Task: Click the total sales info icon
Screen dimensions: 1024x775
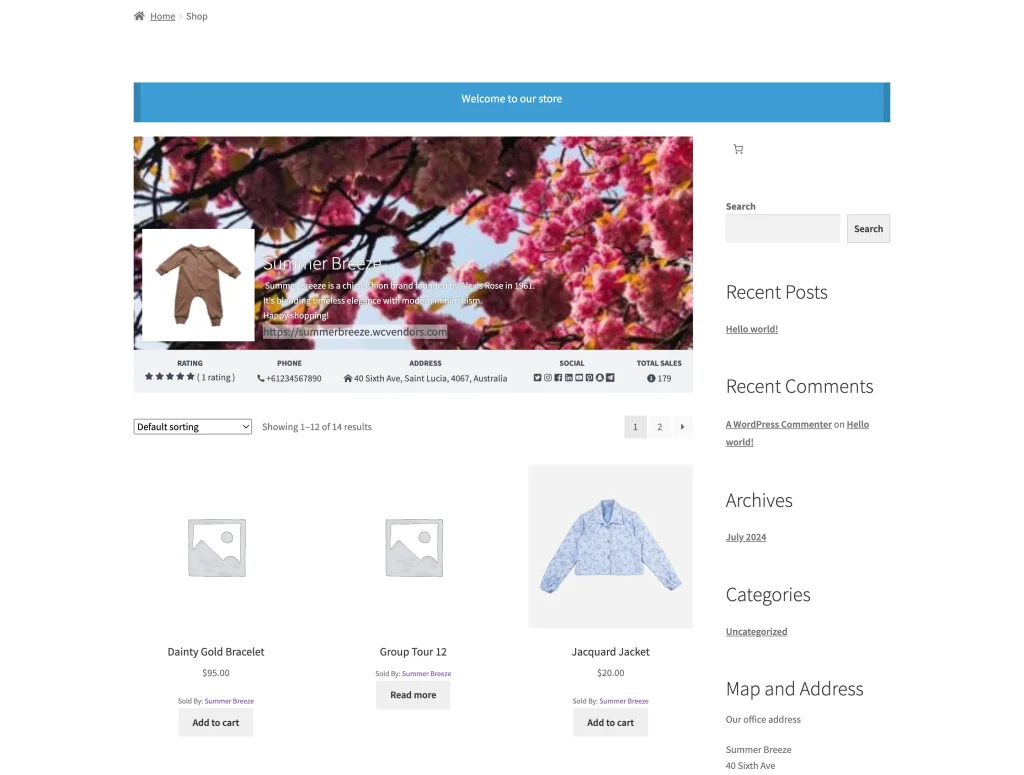Action: pos(651,378)
